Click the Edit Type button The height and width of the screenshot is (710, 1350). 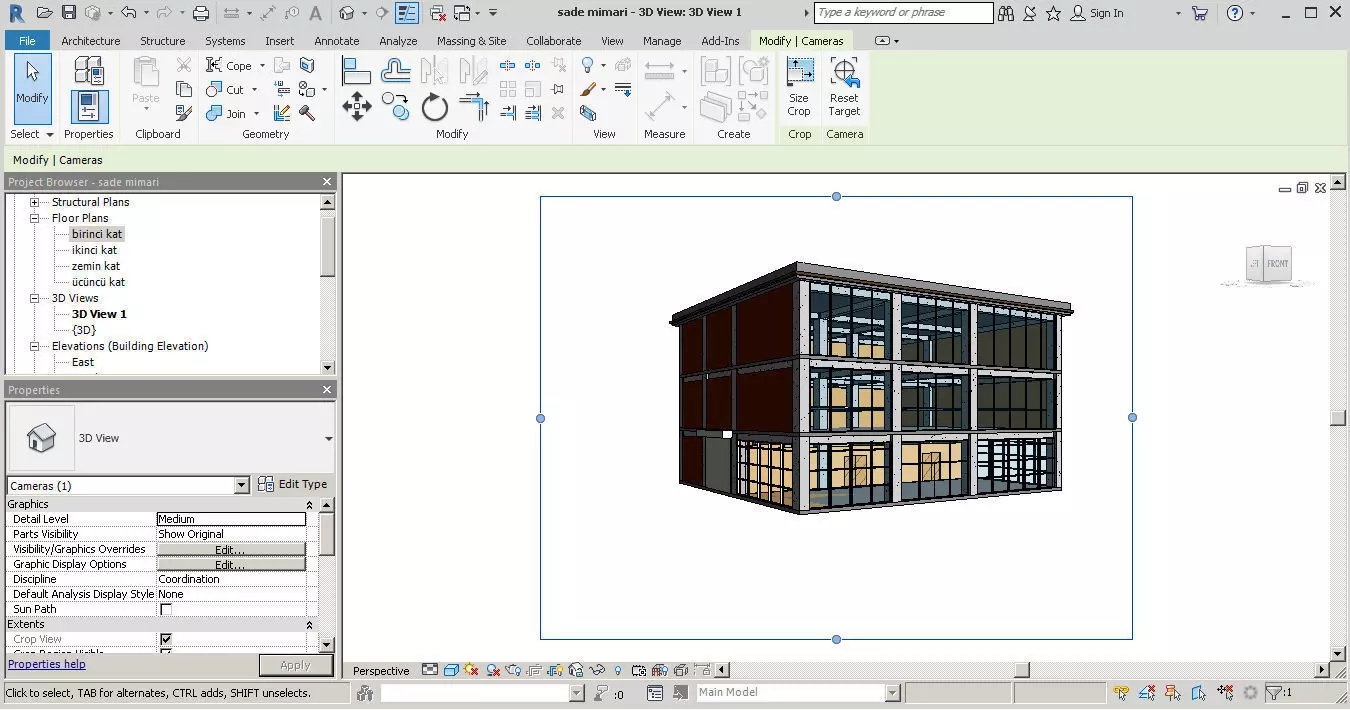point(293,484)
